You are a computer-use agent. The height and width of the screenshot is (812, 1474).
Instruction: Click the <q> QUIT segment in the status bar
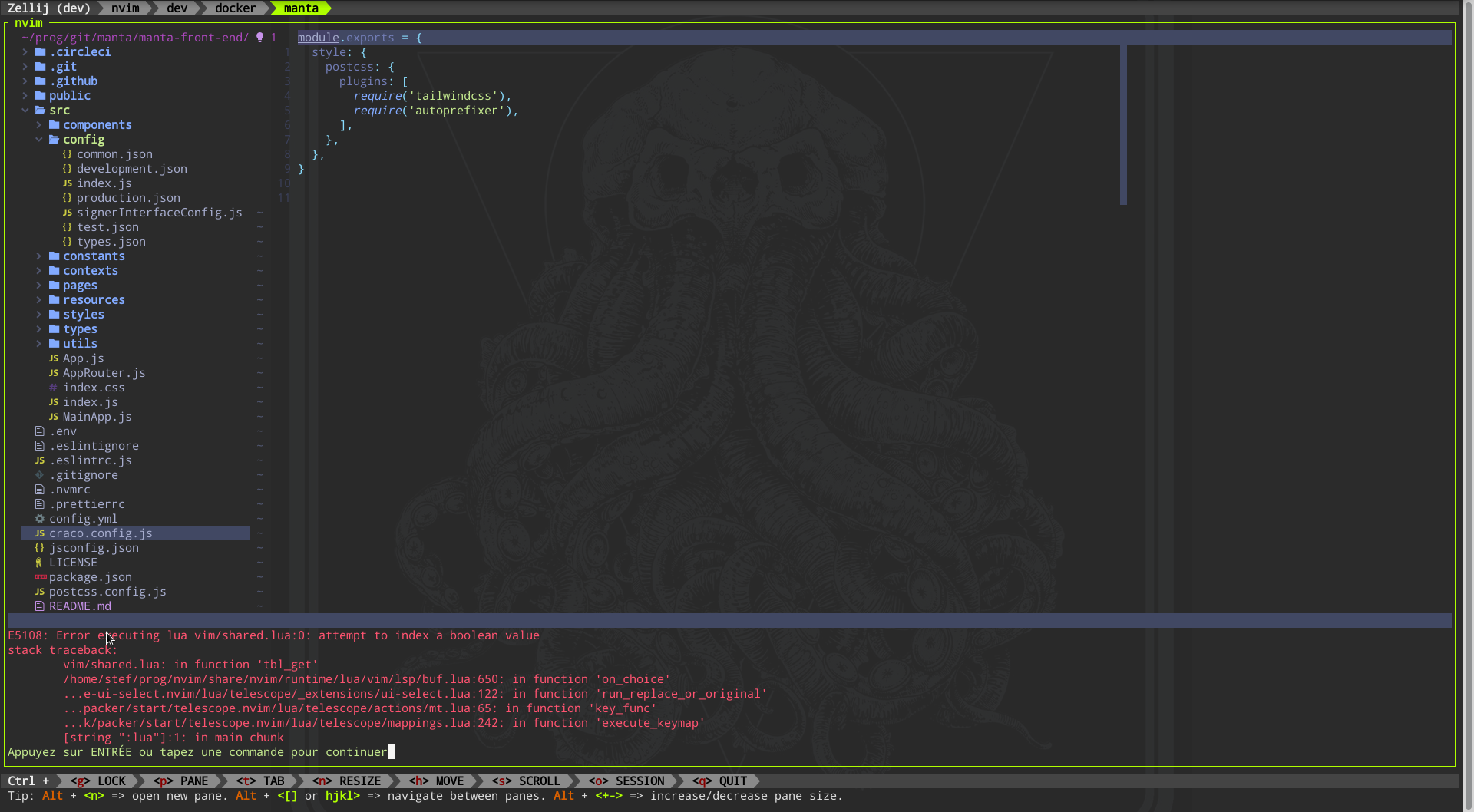pyautogui.click(x=720, y=781)
